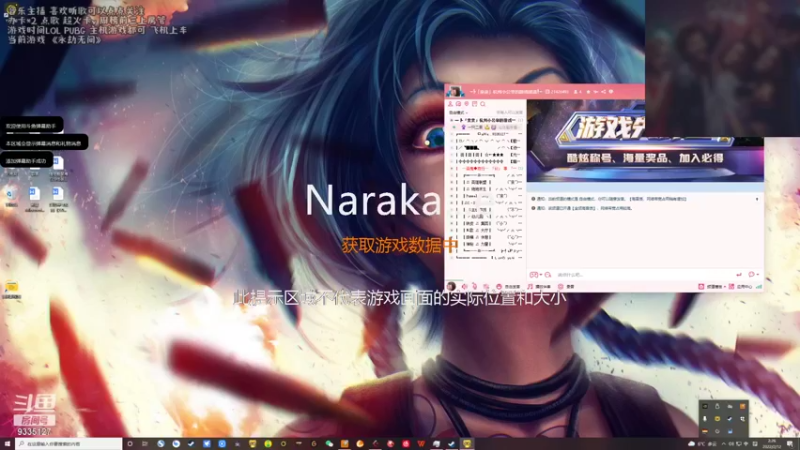This screenshot has width=800, height=450.
Task: Open the clock and date in taskbar
Action: tap(771, 444)
